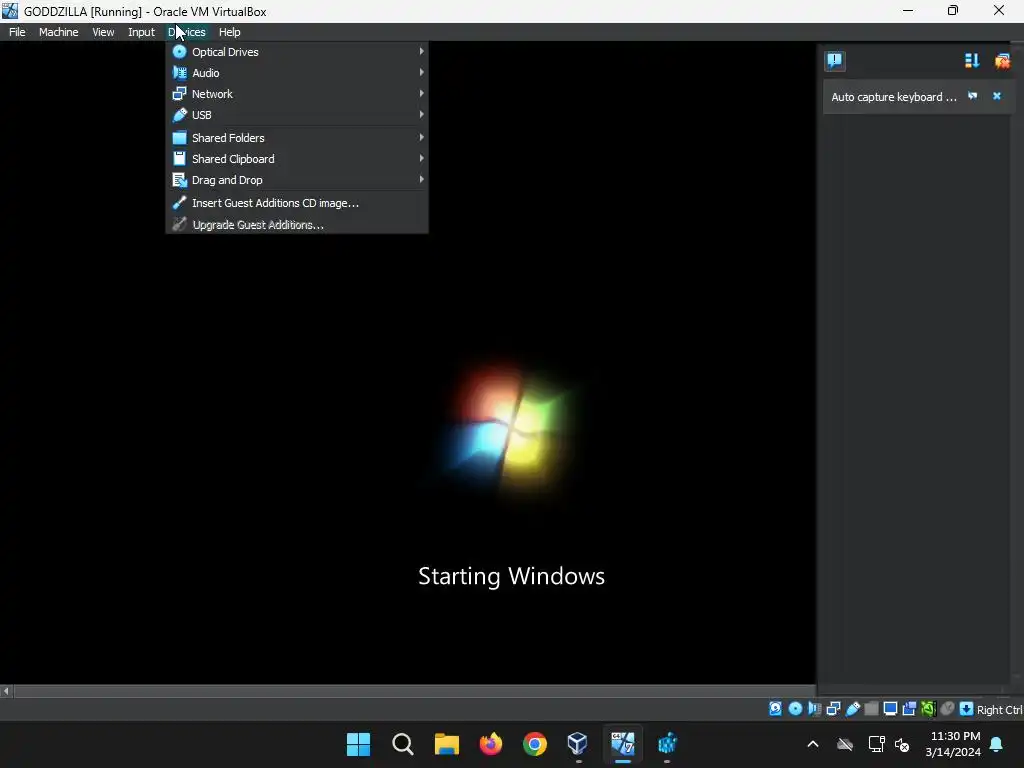
Task: Open the Windows Start menu
Action: point(358,744)
